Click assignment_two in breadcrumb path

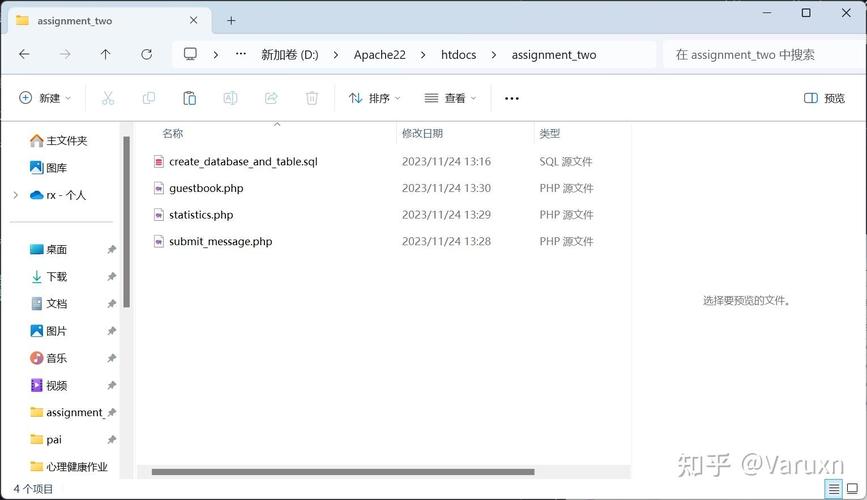pos(554,55)
